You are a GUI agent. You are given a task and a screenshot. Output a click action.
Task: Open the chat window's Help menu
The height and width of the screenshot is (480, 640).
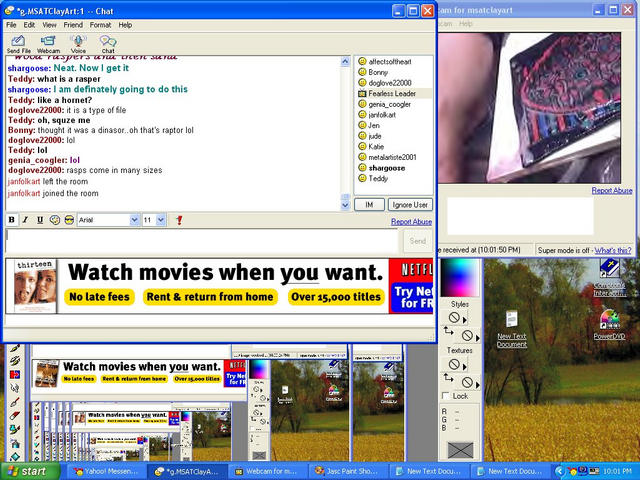point(125,25)
